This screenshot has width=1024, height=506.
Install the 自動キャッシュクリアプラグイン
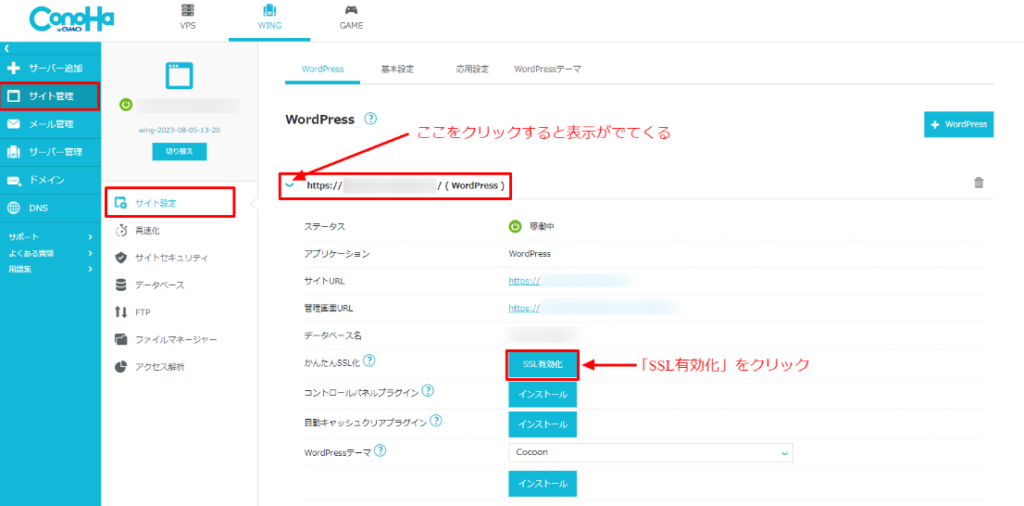pyautogui.click(x=543, y=424)
